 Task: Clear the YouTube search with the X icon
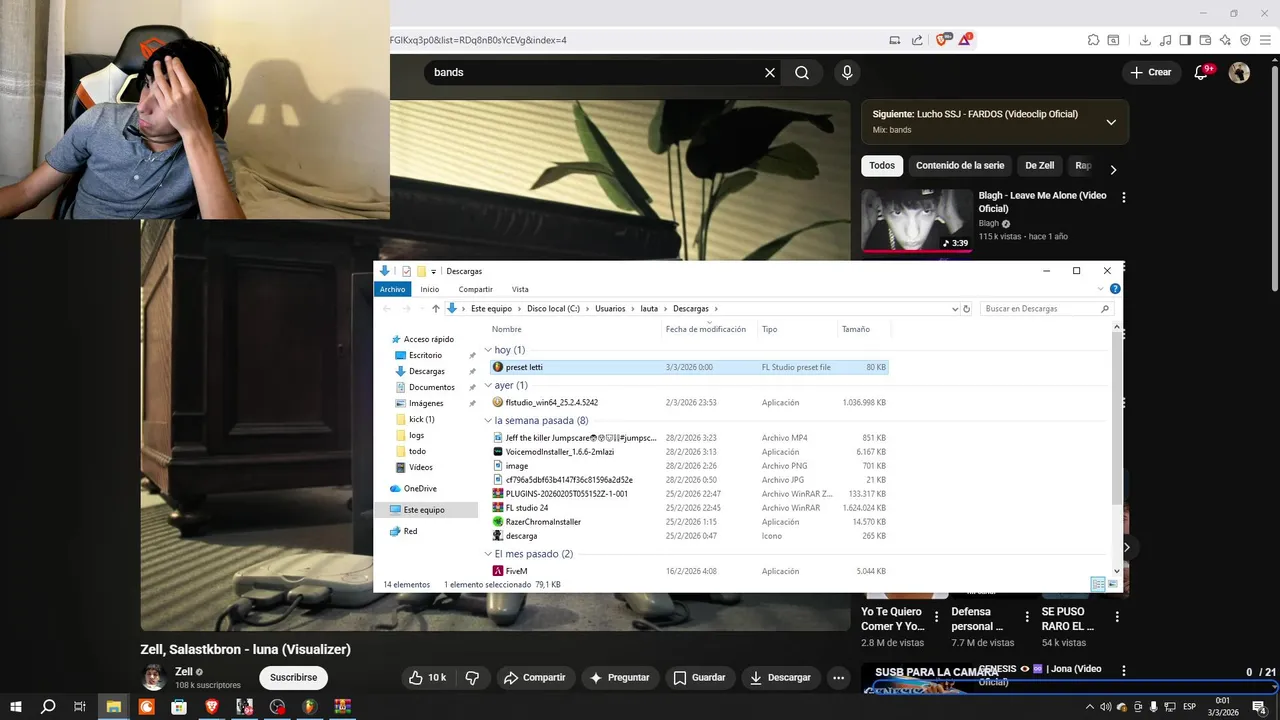pos(770,72)
